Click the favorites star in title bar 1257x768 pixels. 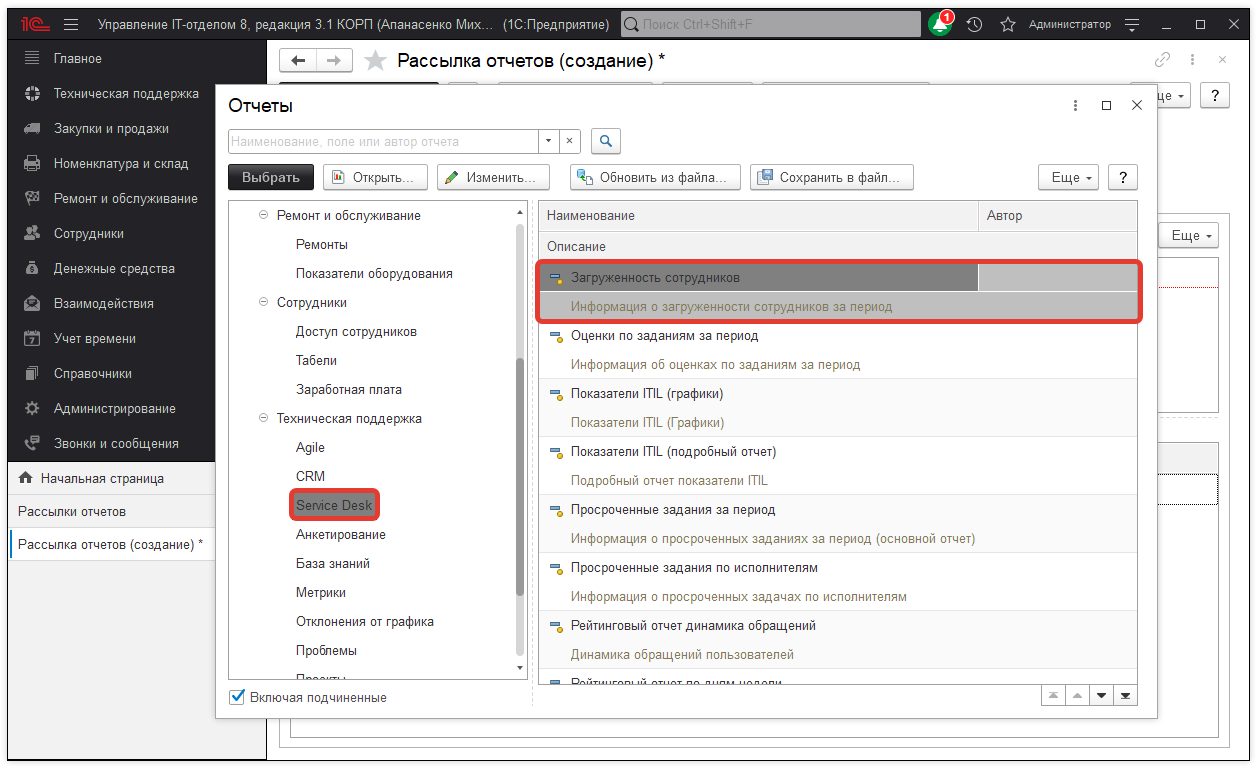coord(1008,24)
